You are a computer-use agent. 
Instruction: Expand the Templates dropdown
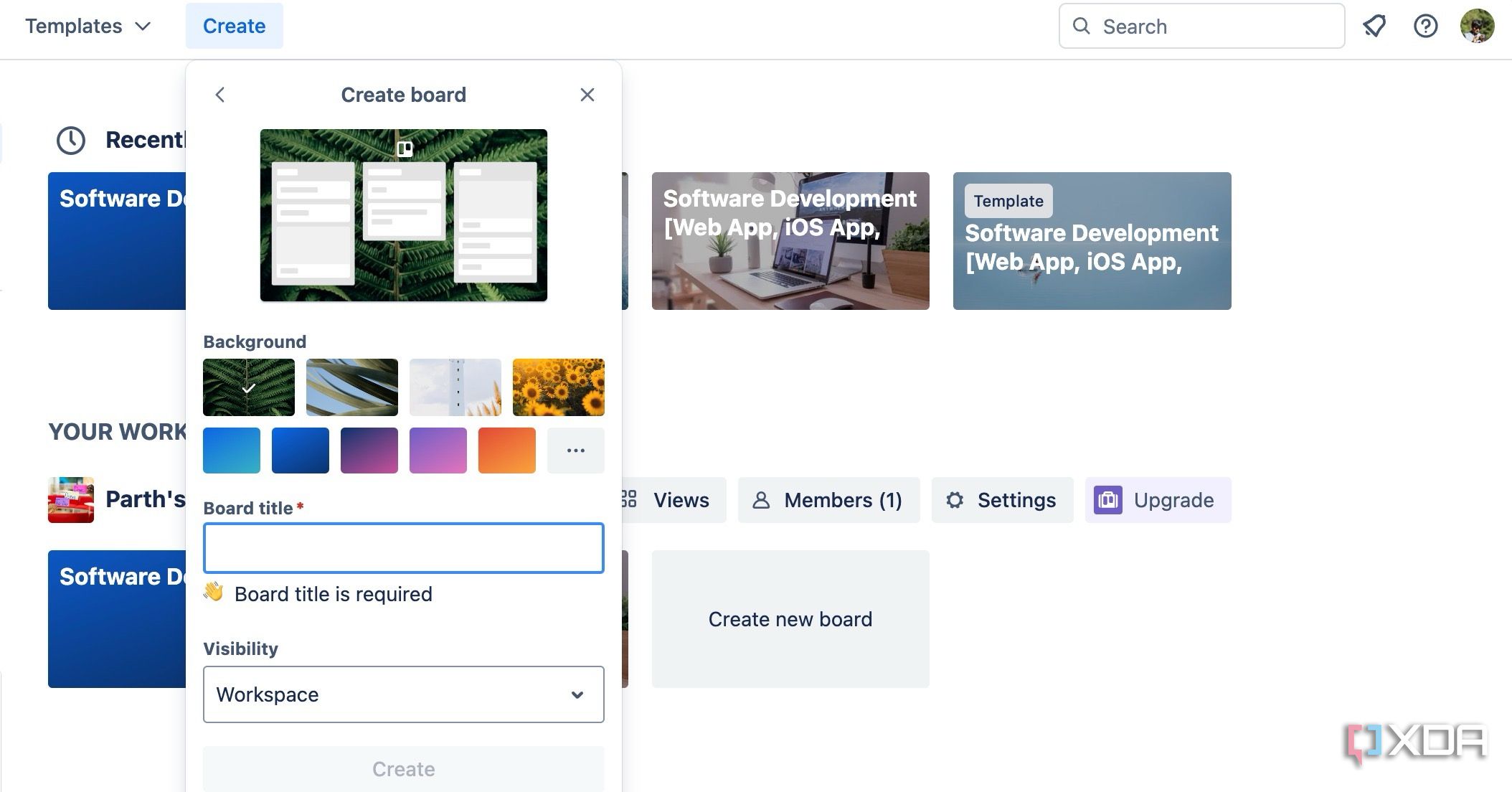point(89,27)
